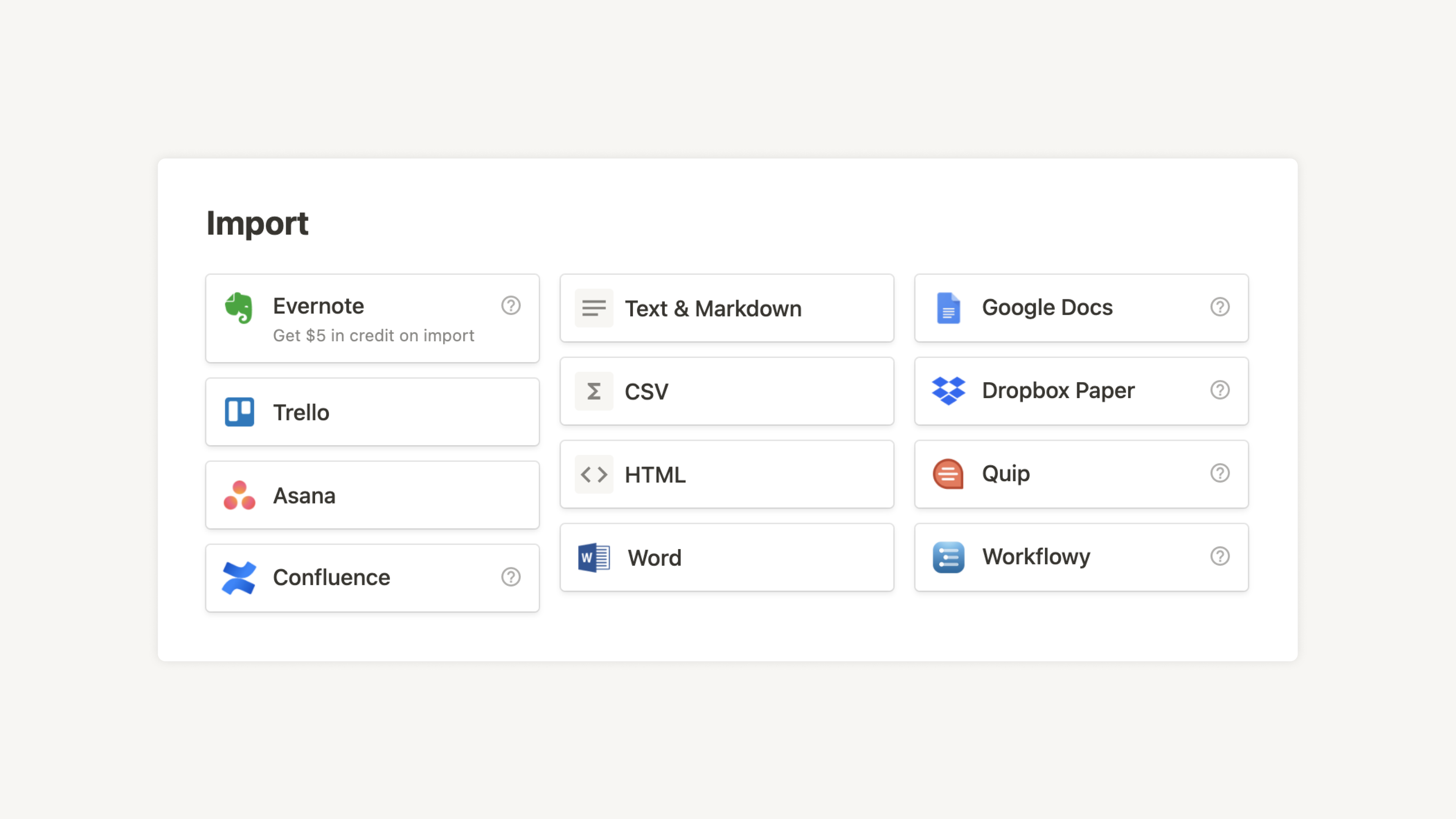
Task: Open help for Confluence import
Action: pos(511,577)
